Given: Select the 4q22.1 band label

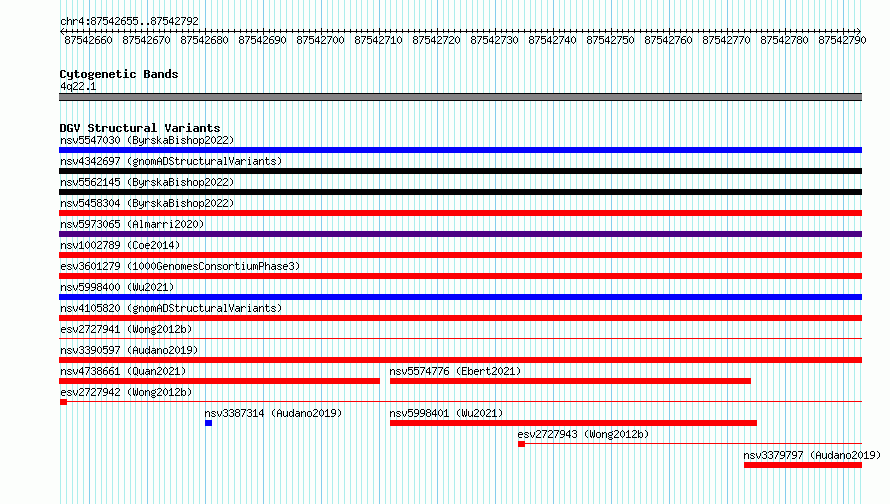Looking at the screenshot, I should 78,86.
